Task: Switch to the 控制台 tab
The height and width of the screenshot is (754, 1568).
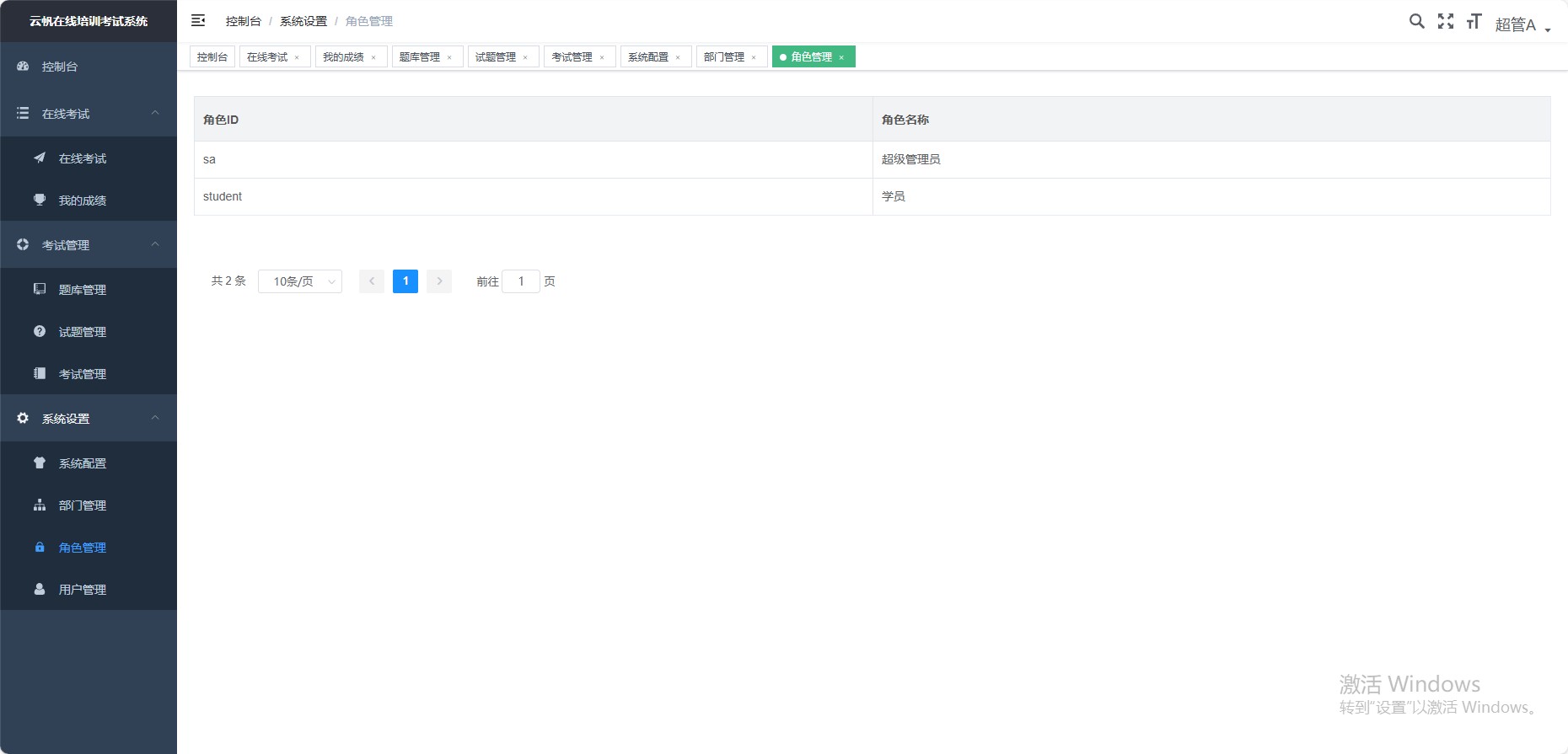Action: pyautogui.click(x=212, y=56)
